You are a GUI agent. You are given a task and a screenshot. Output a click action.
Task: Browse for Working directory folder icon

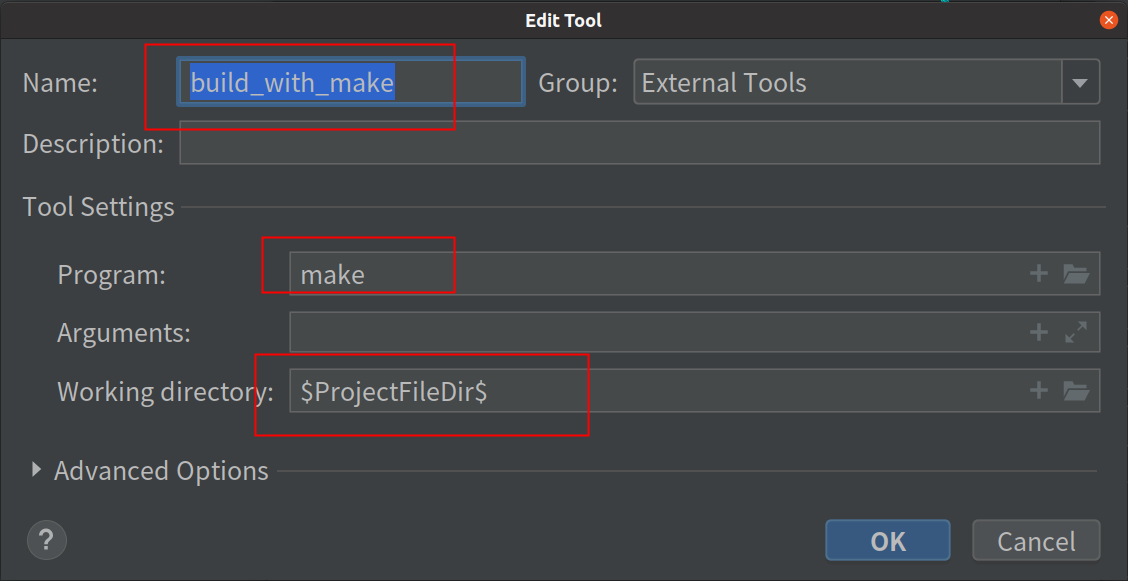(x=1076, y=390)
